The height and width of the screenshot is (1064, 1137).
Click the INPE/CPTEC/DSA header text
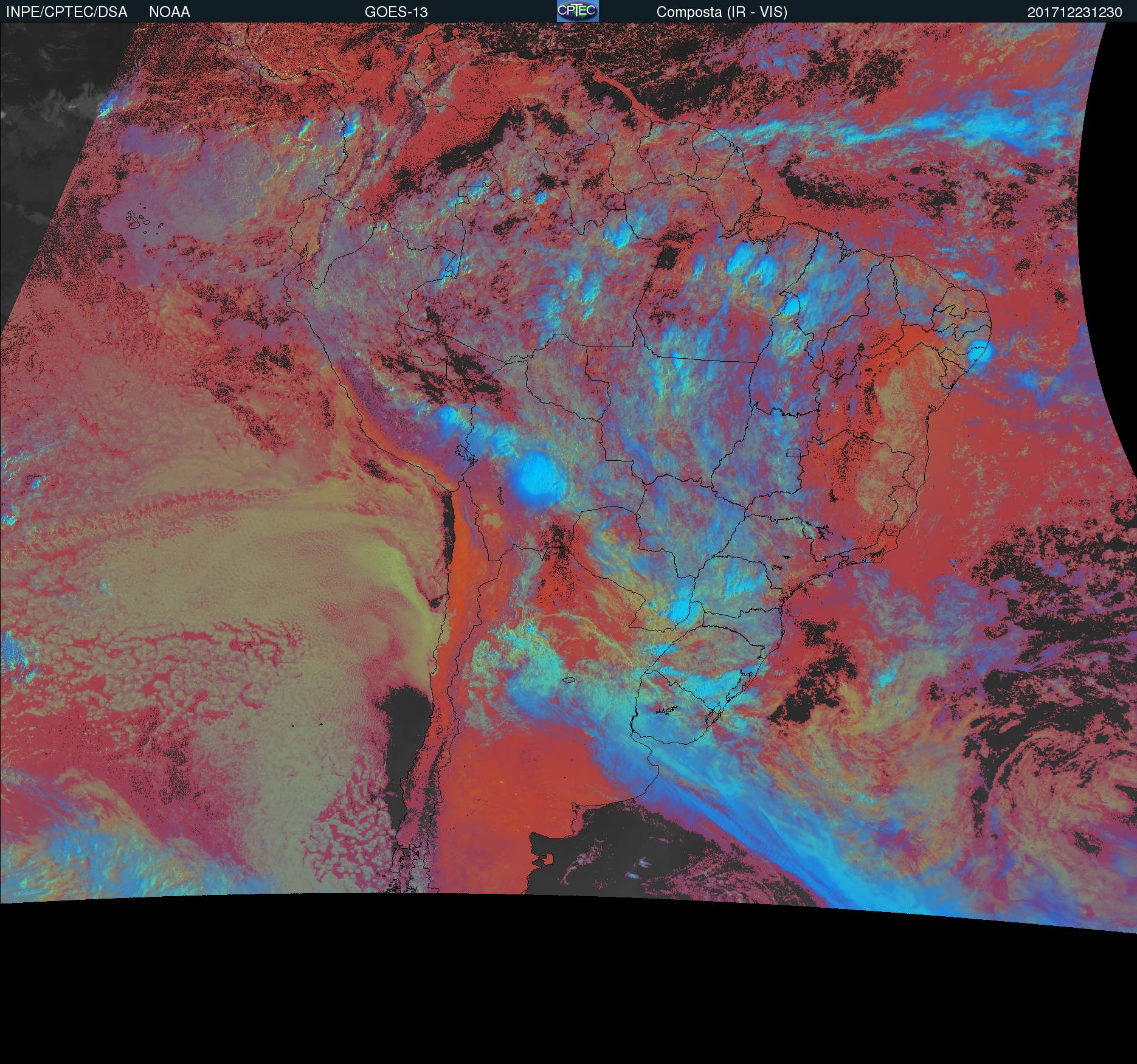click(67, 12)
